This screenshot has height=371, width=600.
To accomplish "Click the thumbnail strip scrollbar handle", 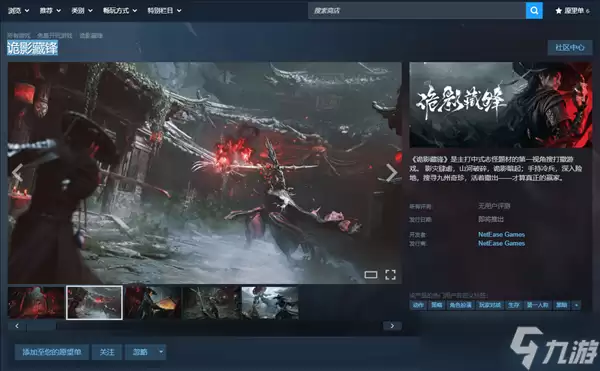I will 41,326.
